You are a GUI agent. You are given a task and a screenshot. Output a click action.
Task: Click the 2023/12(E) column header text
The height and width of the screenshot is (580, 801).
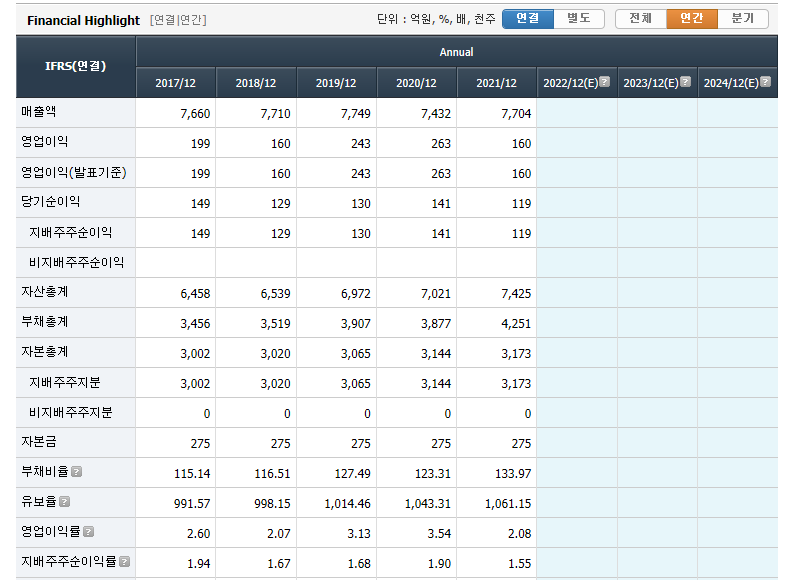point(651,83)
